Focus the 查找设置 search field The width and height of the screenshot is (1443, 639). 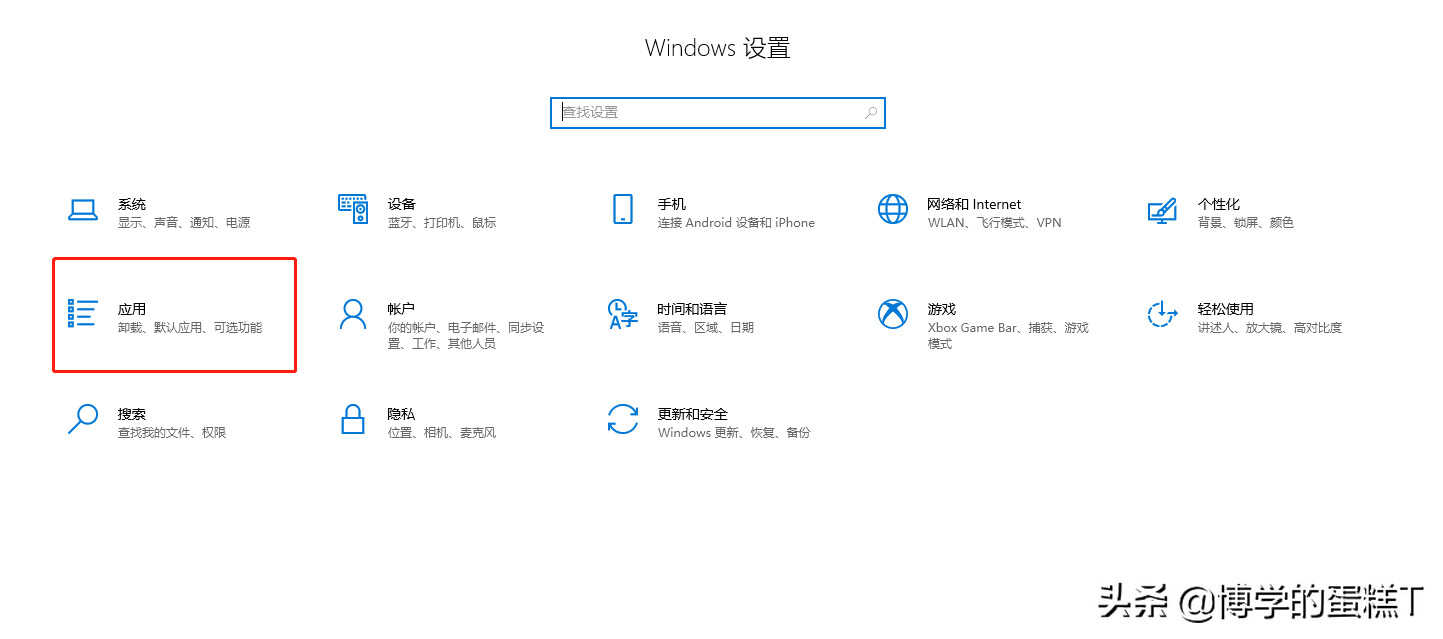[718, 113]
